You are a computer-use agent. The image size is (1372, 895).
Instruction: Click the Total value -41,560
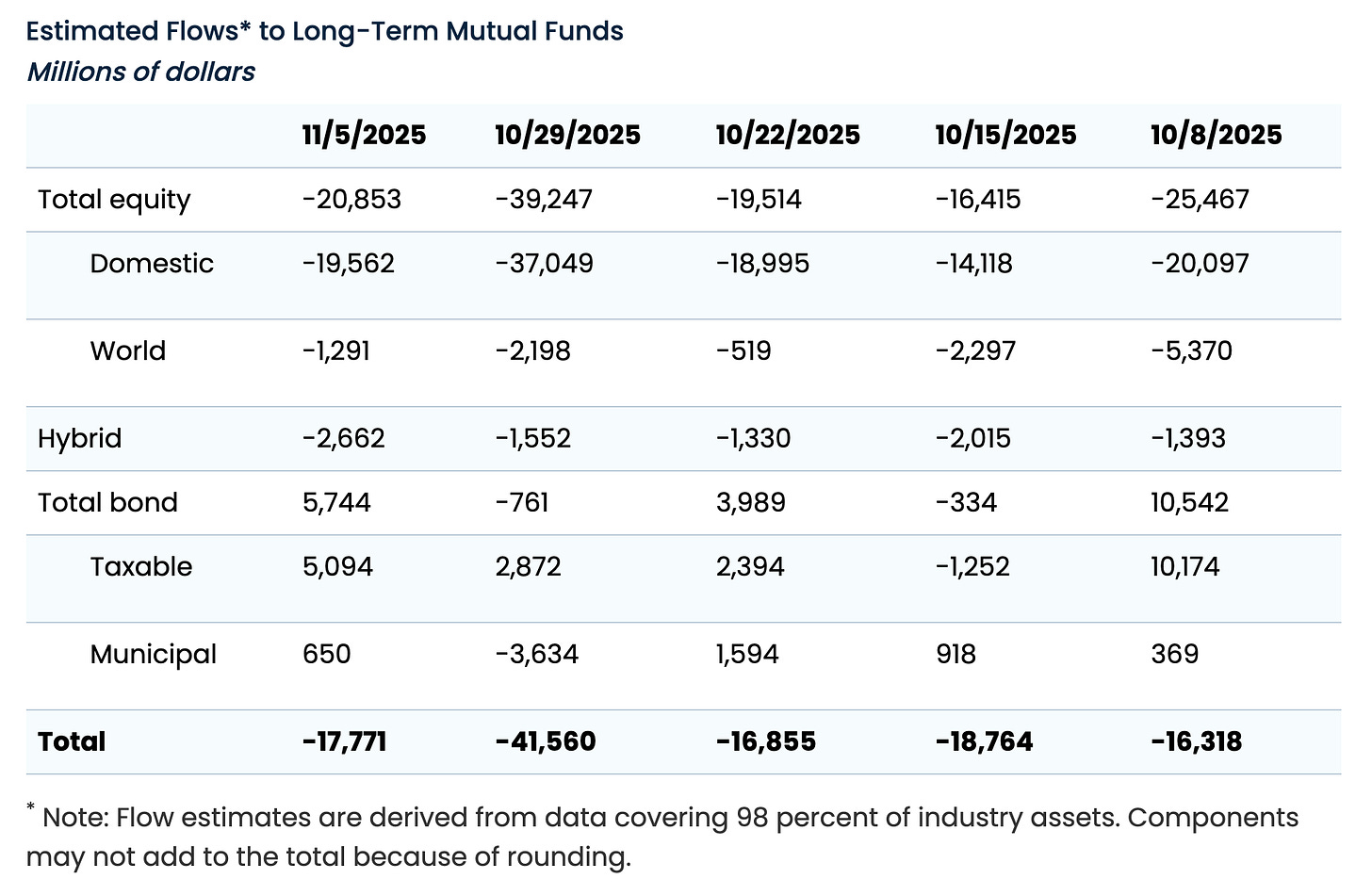pyautogui.click(x=546, y=741)
